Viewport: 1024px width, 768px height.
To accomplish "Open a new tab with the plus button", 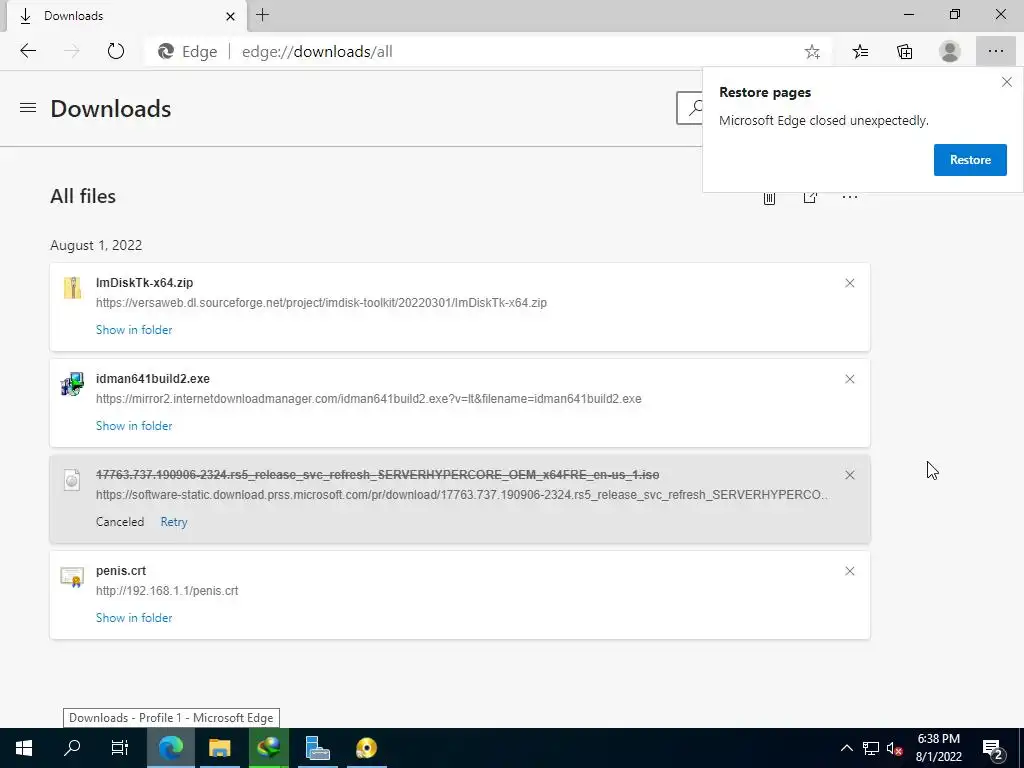I will (263, 15).
